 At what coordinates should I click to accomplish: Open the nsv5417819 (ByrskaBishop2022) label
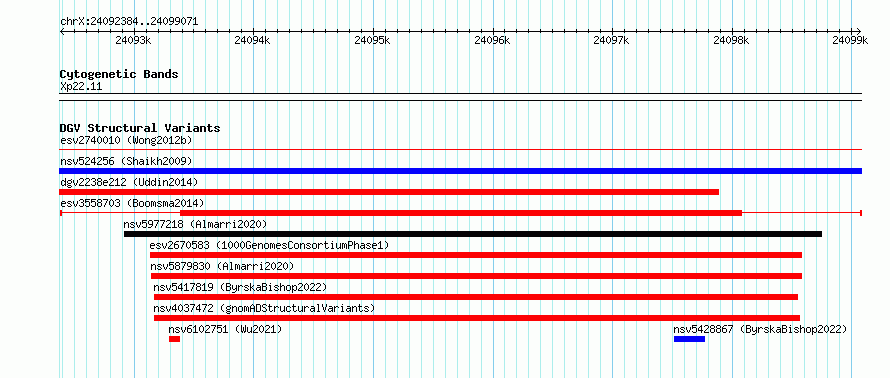(241, 287)
